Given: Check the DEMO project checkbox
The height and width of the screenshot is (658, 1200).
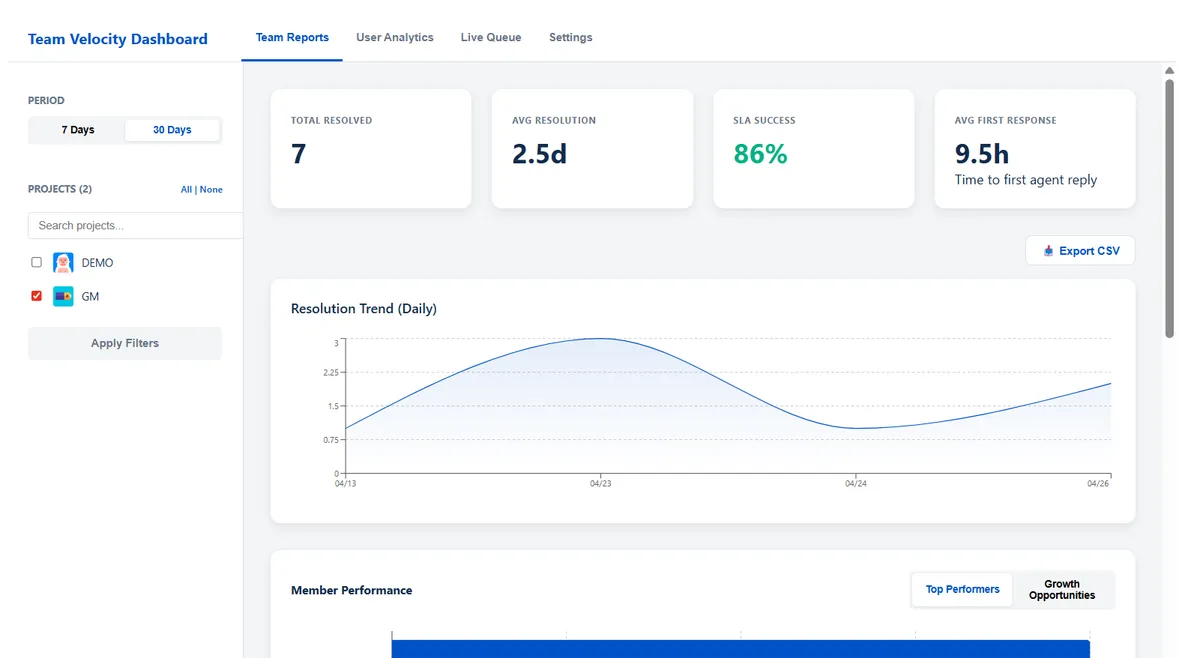Looking at the screenshot, I should (37, 262).
